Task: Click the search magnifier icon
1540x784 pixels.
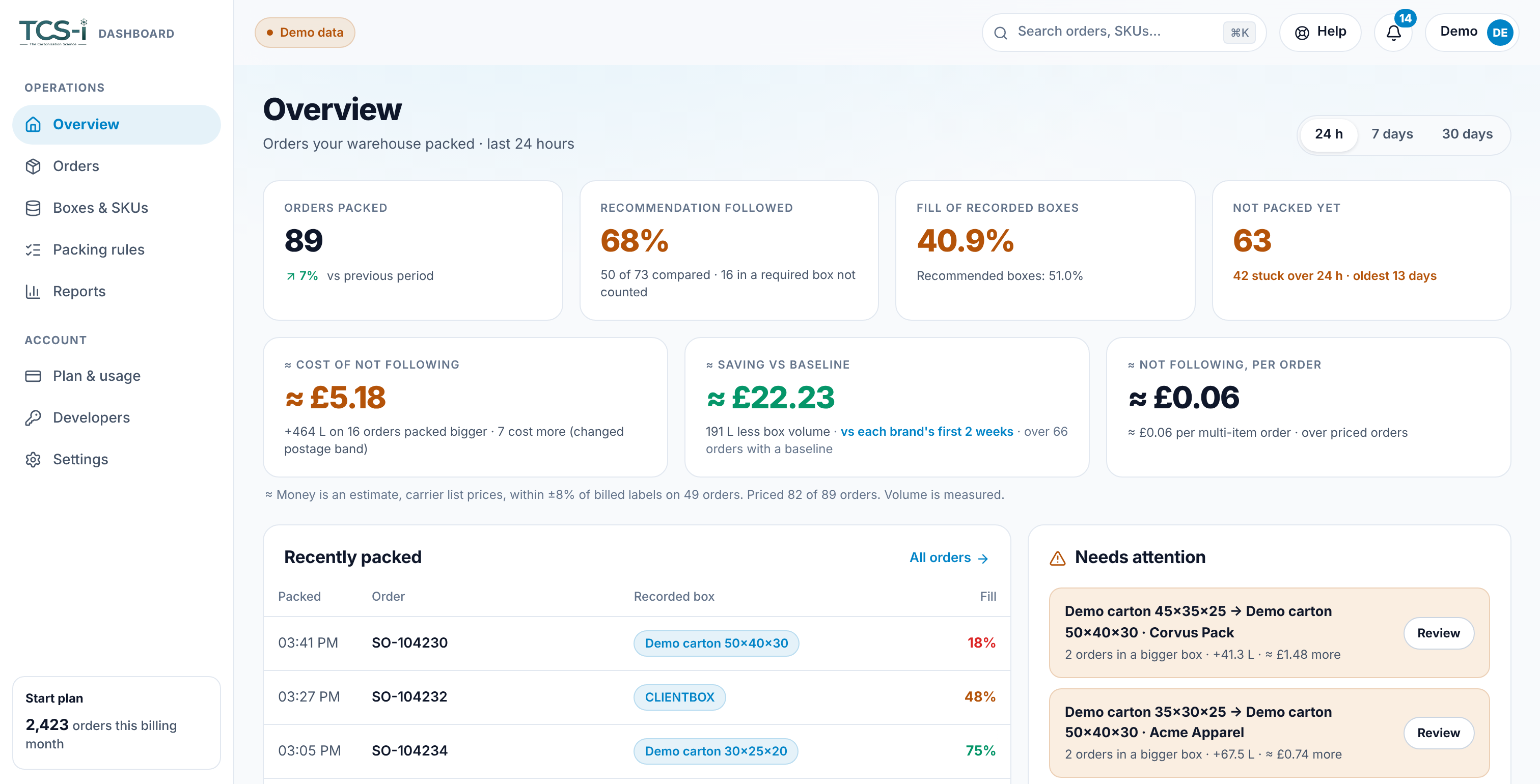Action: point(1000,33)
